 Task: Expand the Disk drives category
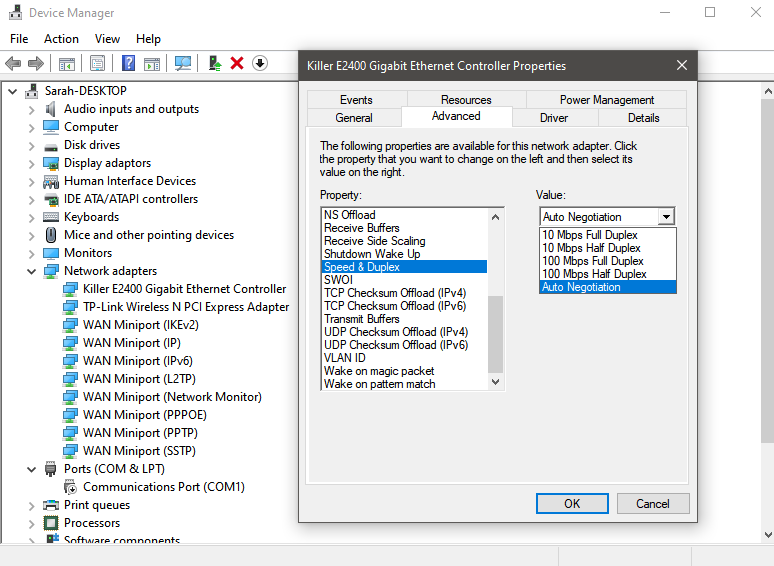tap(31, 145)
